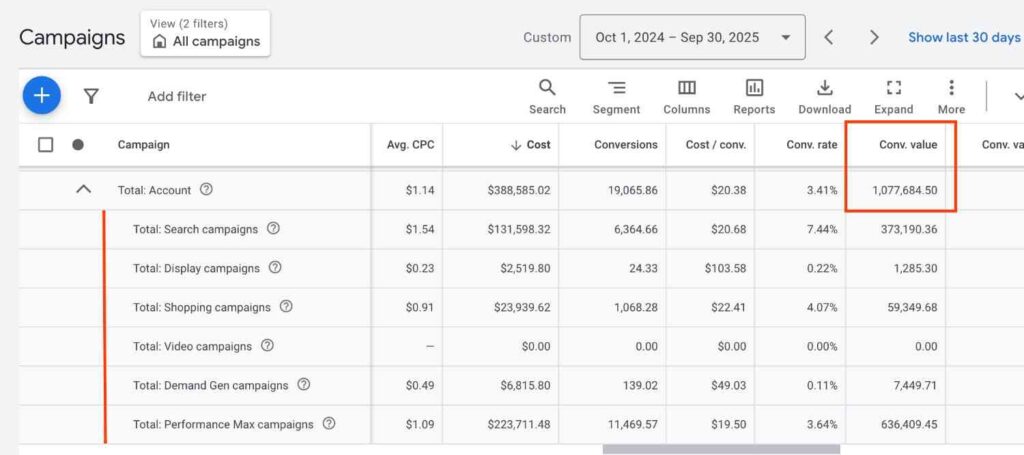The width and height of the screenshot is (1024, 455).
Task: Expand the table to full screen
Action: [x=893, y=97]
